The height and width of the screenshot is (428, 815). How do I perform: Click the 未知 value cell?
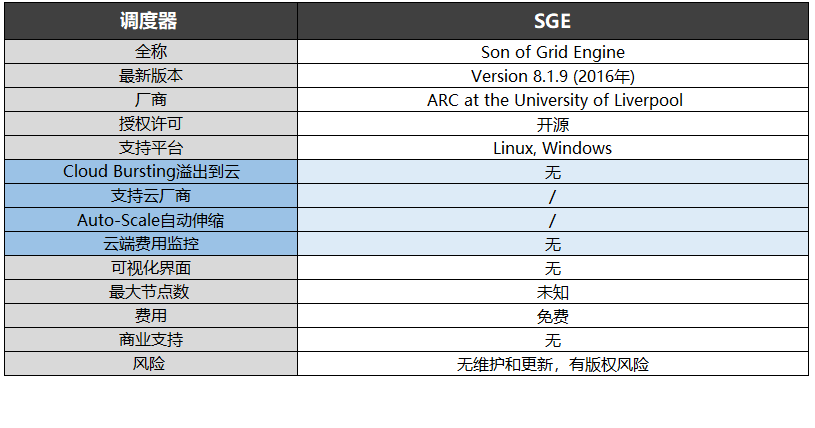[552, 292]
